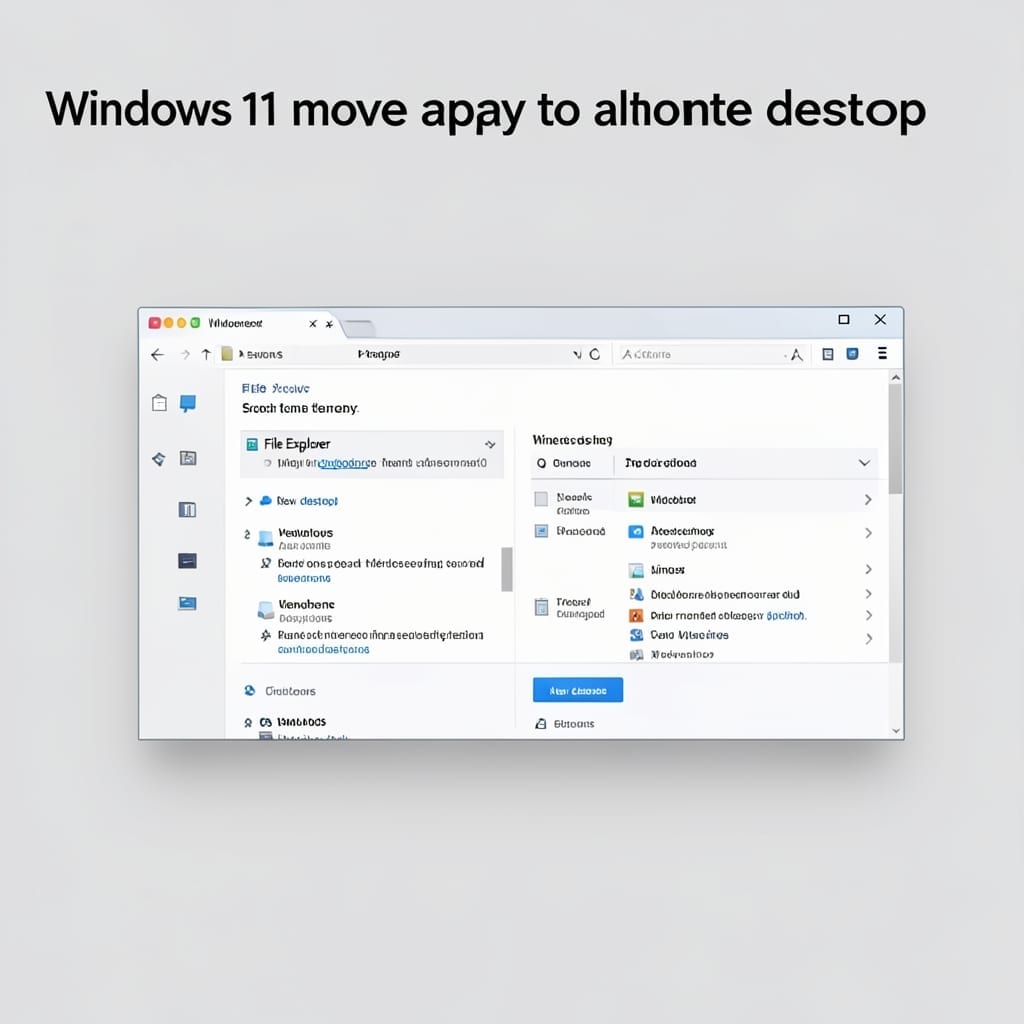The height and width of the screenshot is (1024, 1024).
Task: Select the blank second tab
Action: 358,328
